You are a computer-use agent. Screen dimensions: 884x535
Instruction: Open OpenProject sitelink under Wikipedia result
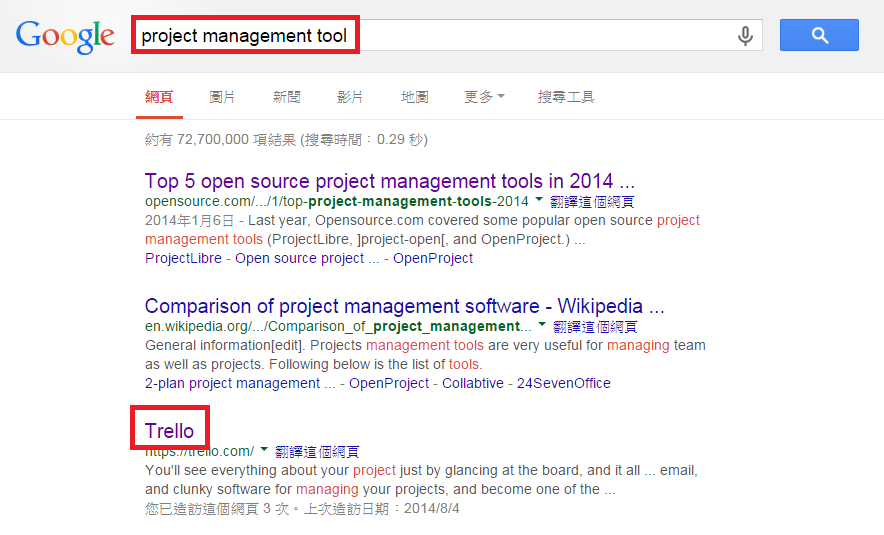tap(389, 383)
